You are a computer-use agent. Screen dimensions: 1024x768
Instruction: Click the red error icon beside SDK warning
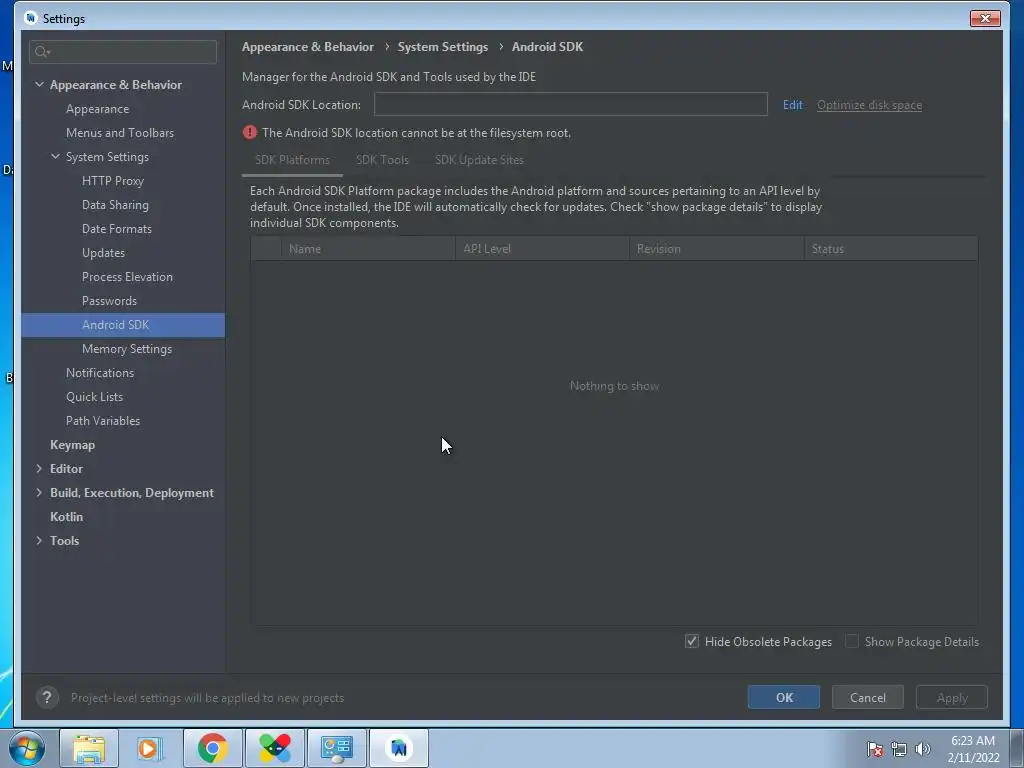coord(249,133)
